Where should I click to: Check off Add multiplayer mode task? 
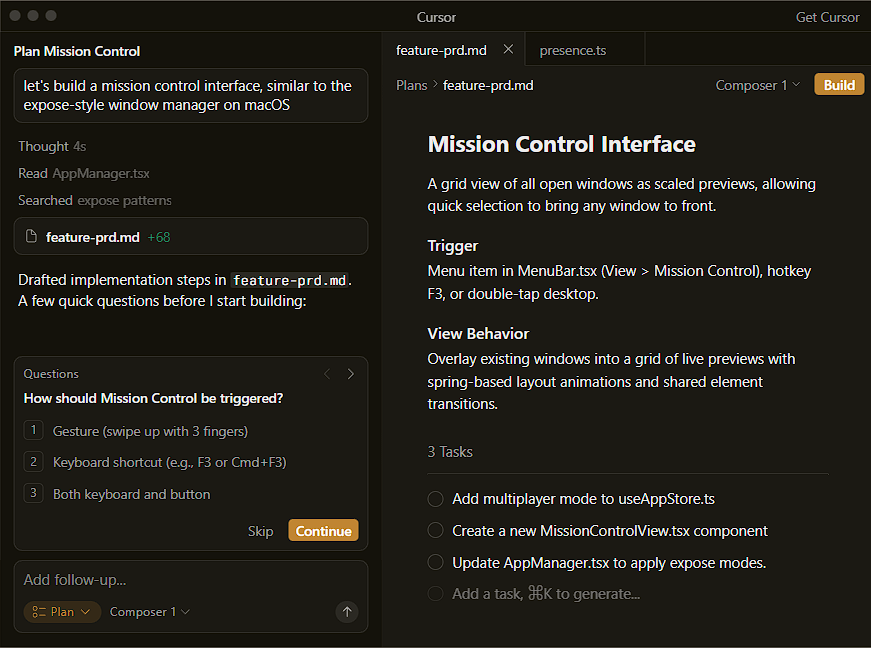[435, 499]
